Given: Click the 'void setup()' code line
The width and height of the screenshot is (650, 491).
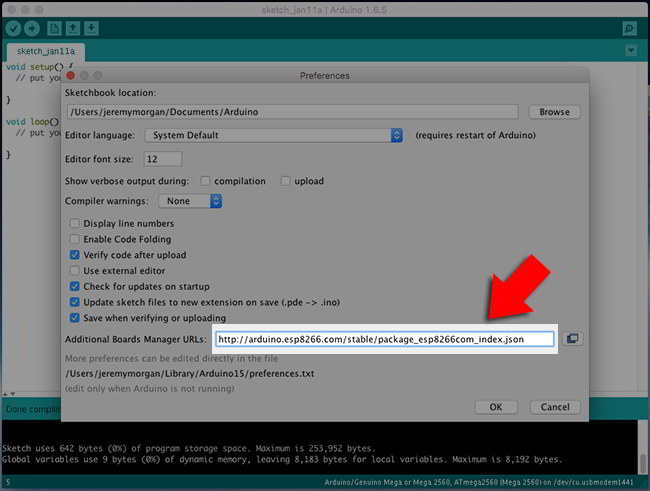Looking at the screenshot, I should pyautogui.click(x=39, y=67).
